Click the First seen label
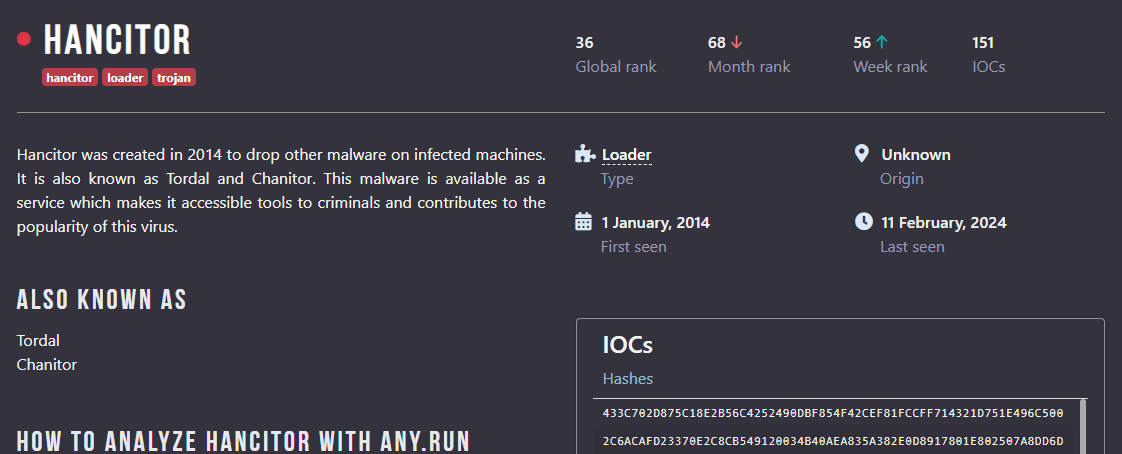This screenshot has height=454, width=1122. tap(633, 247)
